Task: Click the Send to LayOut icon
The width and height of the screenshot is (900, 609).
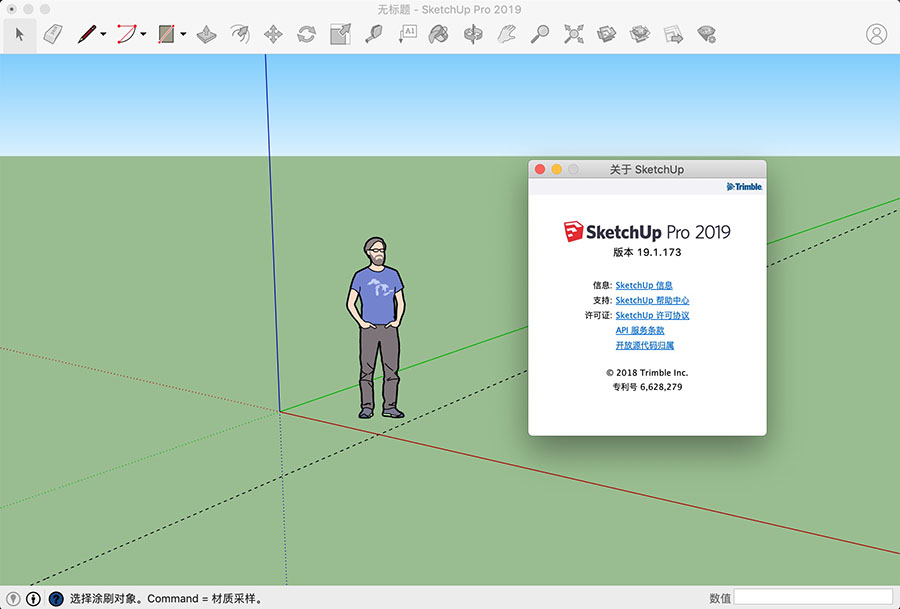Action: click(673, 34)
